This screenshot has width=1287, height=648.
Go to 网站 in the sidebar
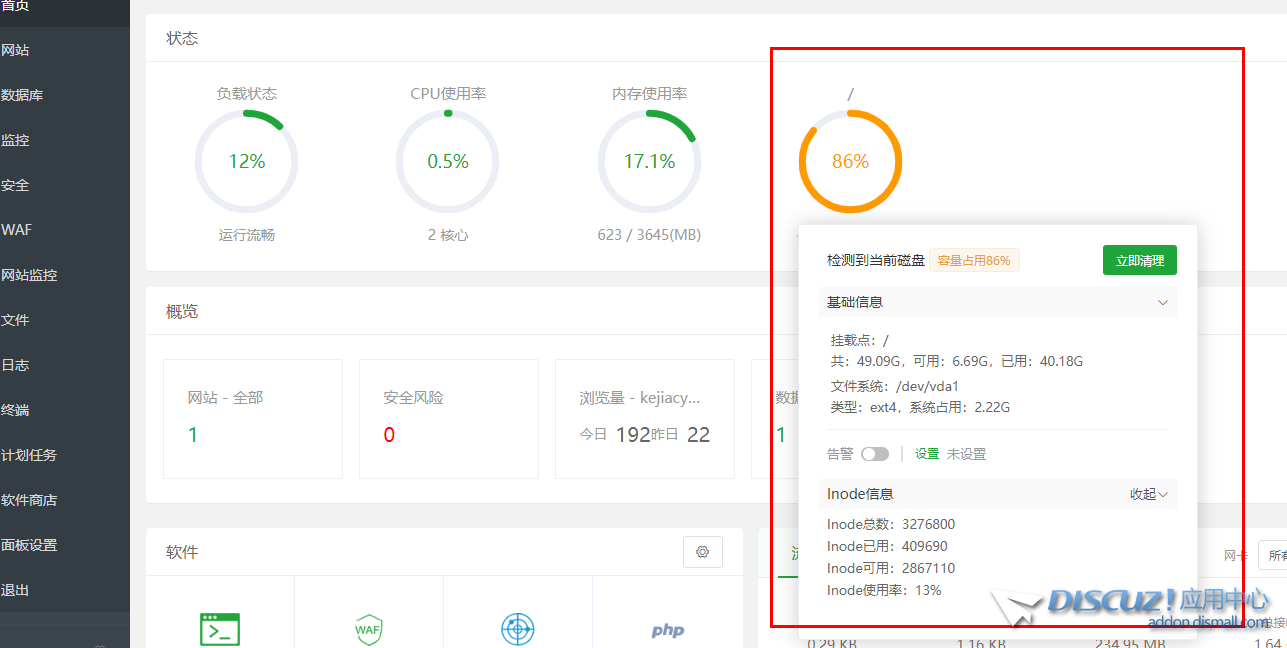pos(15,50)
